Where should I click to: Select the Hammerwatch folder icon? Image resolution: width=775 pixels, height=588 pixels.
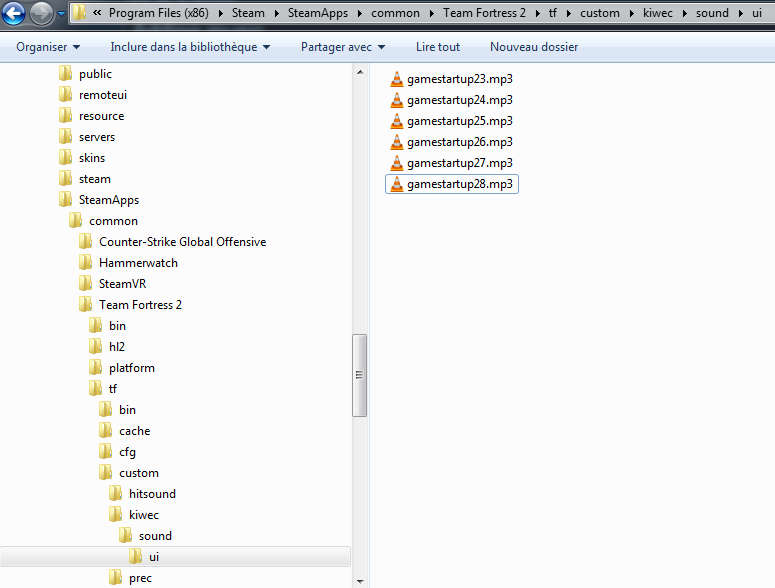[x=86, y=262]
